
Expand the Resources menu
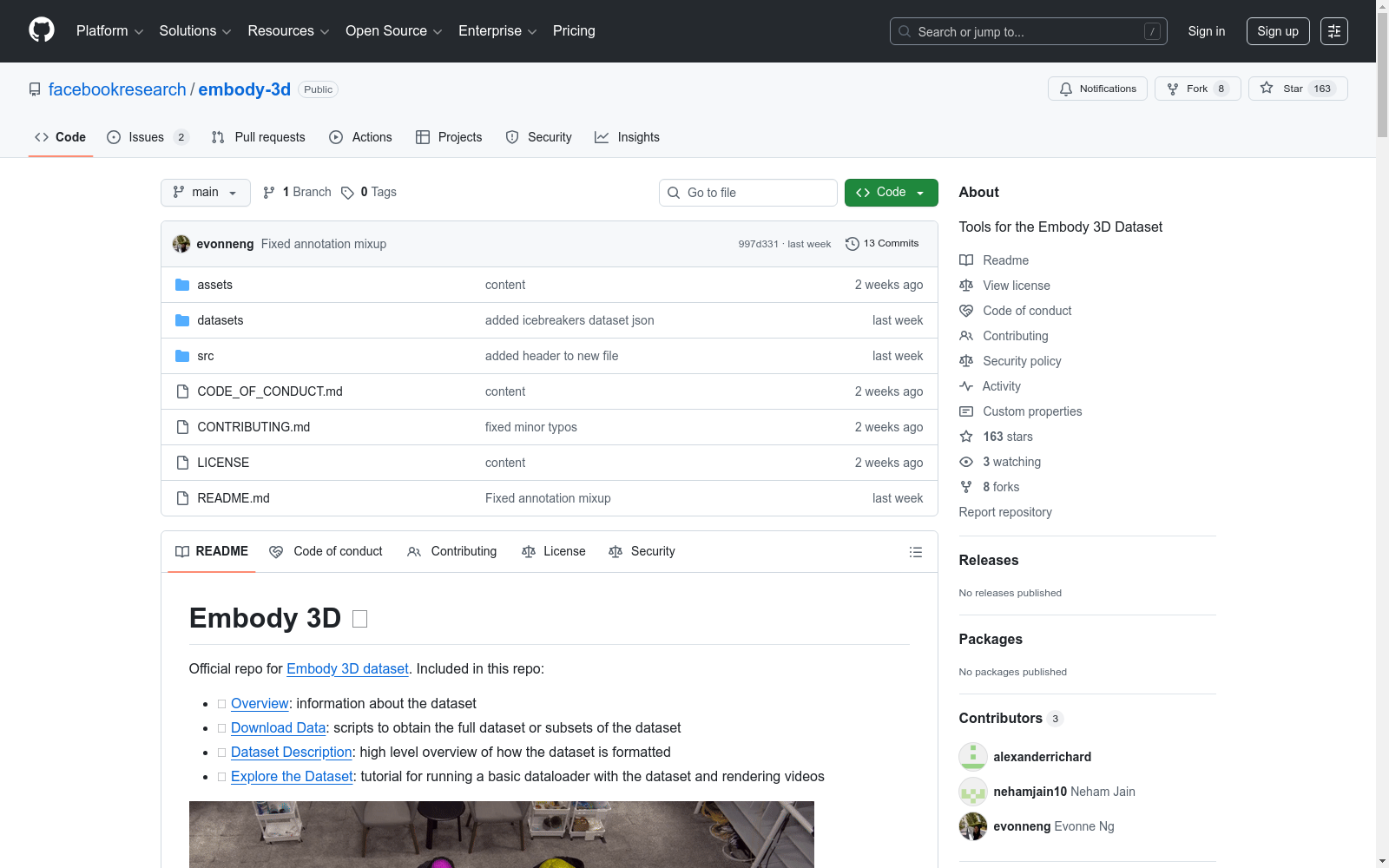[x=288, y=31]
